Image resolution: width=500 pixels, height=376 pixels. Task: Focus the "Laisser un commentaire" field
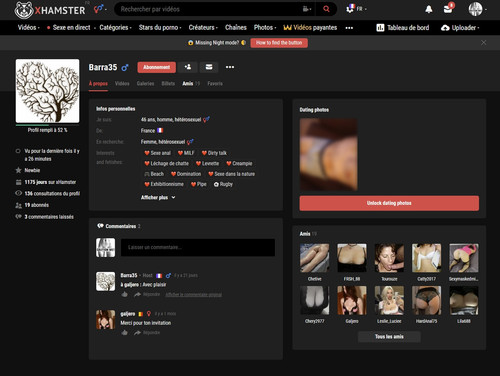coord(198,247)
